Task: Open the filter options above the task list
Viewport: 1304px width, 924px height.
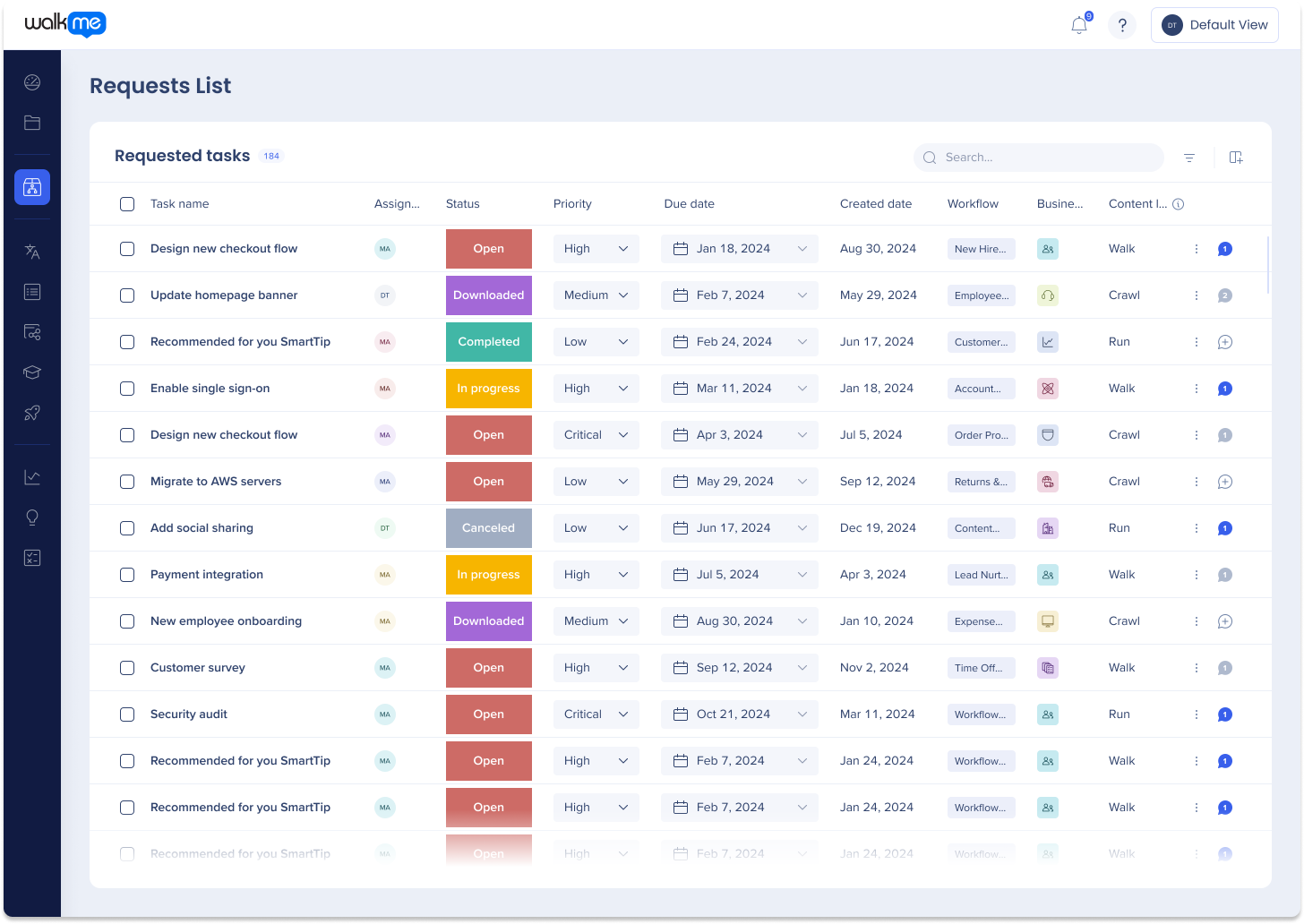Action: [1188, 158]
